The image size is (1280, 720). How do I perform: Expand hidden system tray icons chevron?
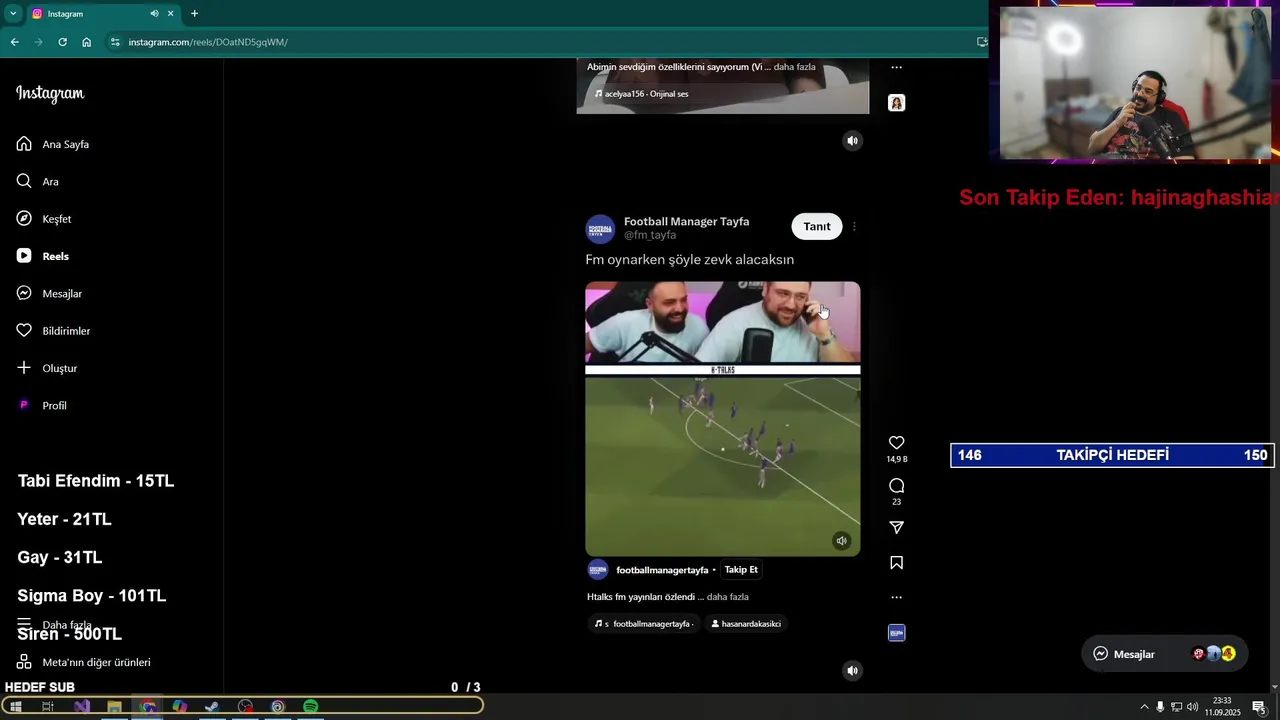1144,707
